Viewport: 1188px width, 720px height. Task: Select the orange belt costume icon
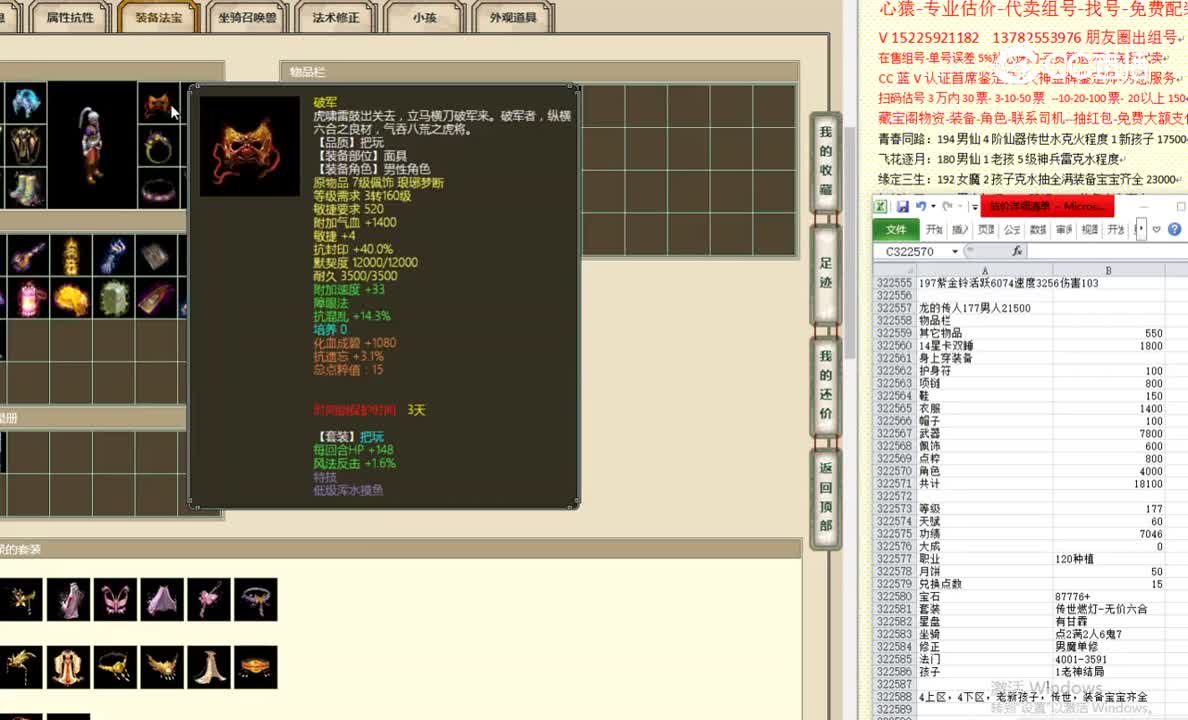click(256, 667)
